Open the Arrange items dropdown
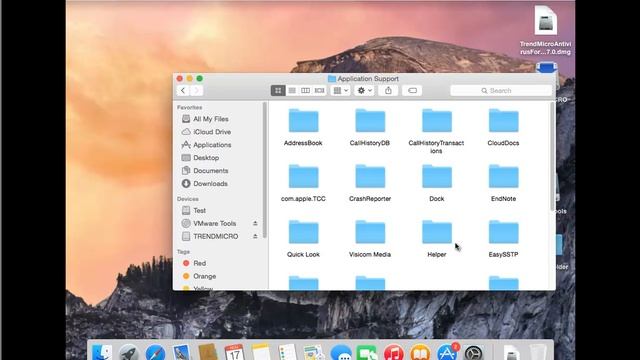This screenshot has width=640, height=360. [x=340, y=91]
